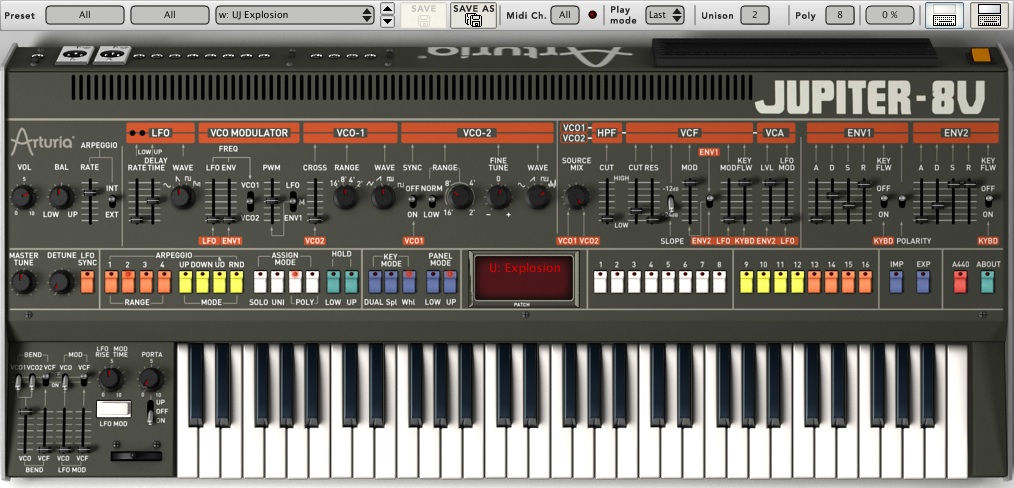Toggle HOLD UP button

[x=351, y=282]
